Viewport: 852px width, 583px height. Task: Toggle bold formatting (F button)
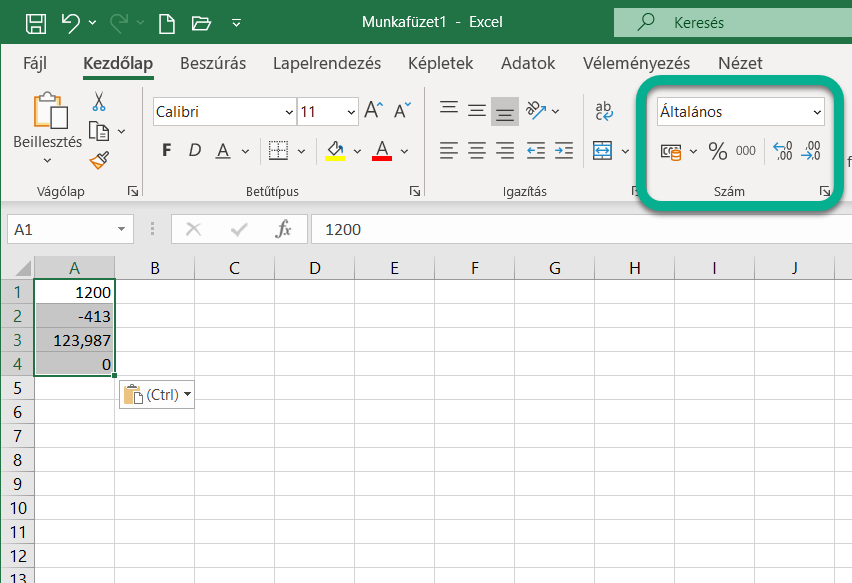click(x=167, y=151)
